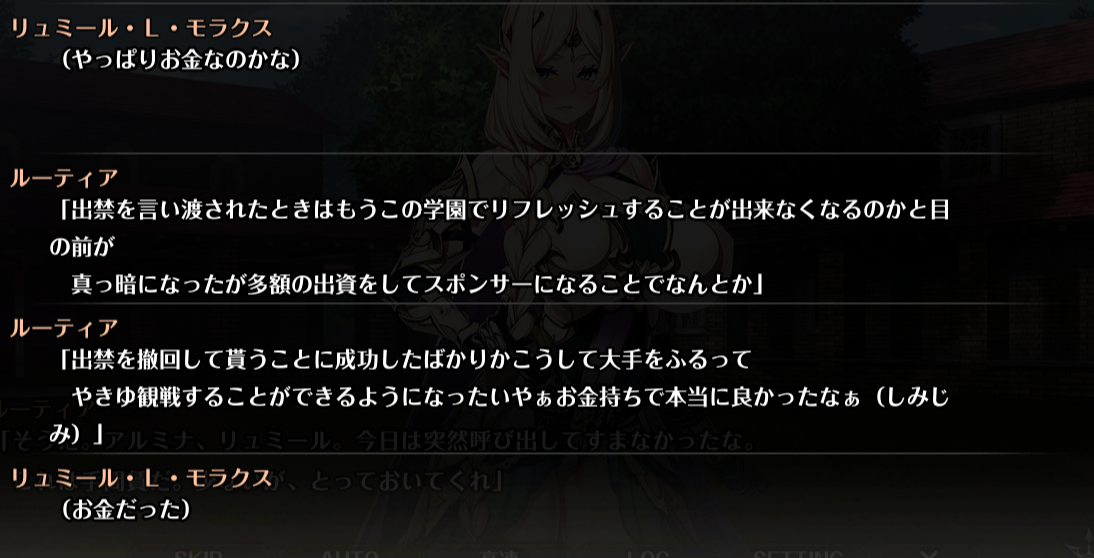
Task: Click the log text fragment の前が
Action: (x=82, y=247)
